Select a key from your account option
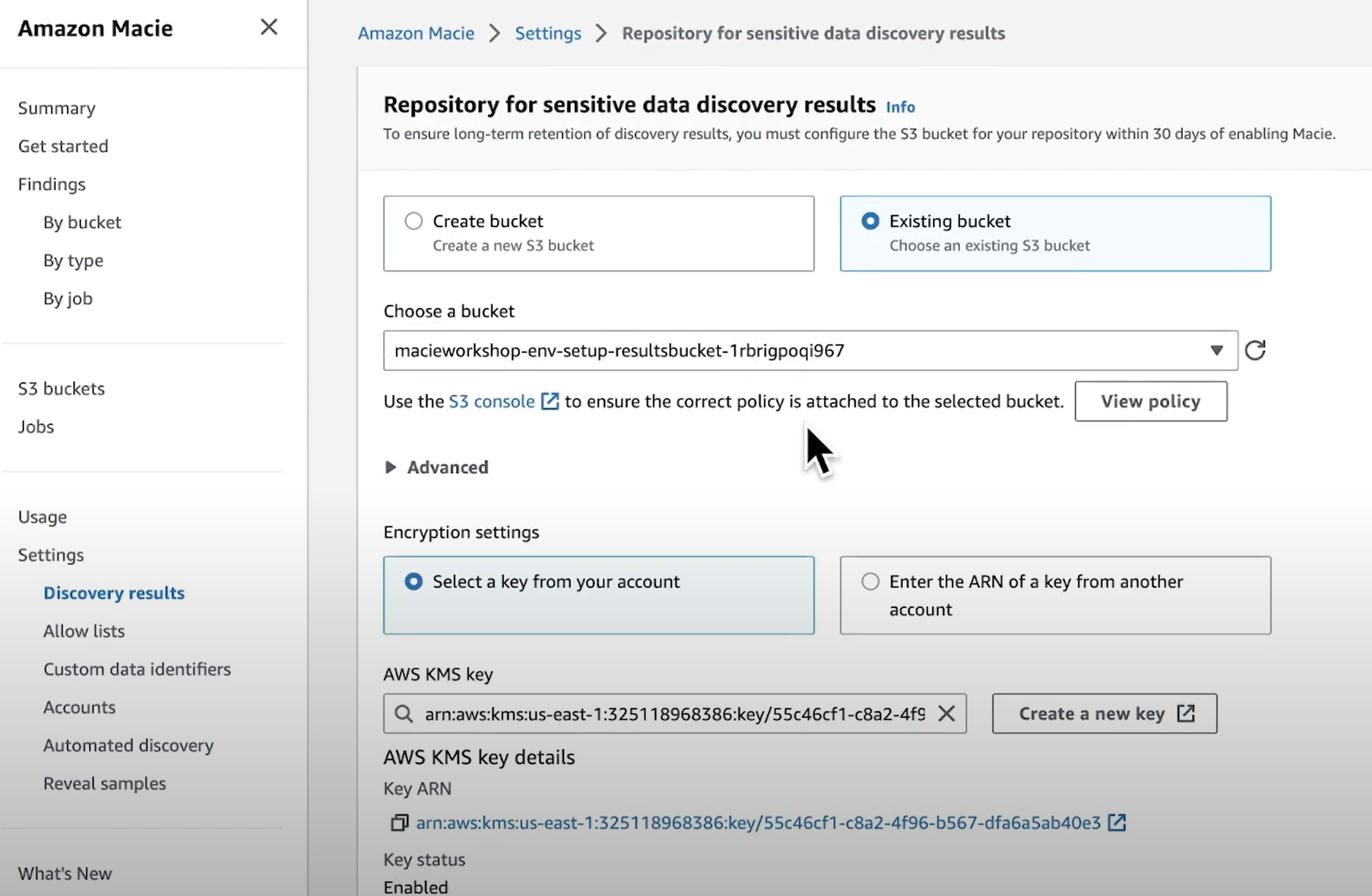This screenshot has height=896, width=1372. [x=413, y=581]
